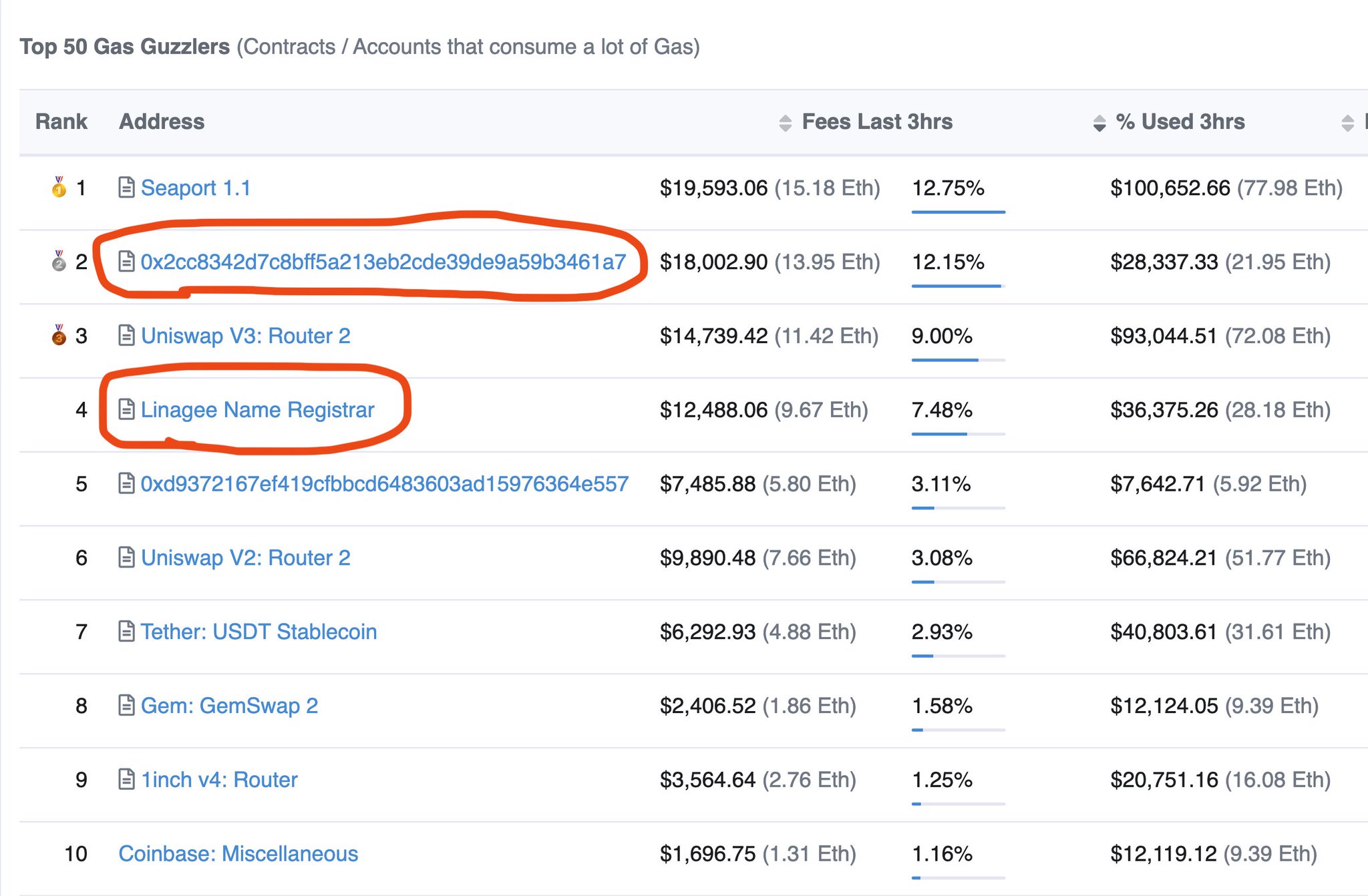Click the $7,642.71 (5.92 Eth) value

[1208, 483]
